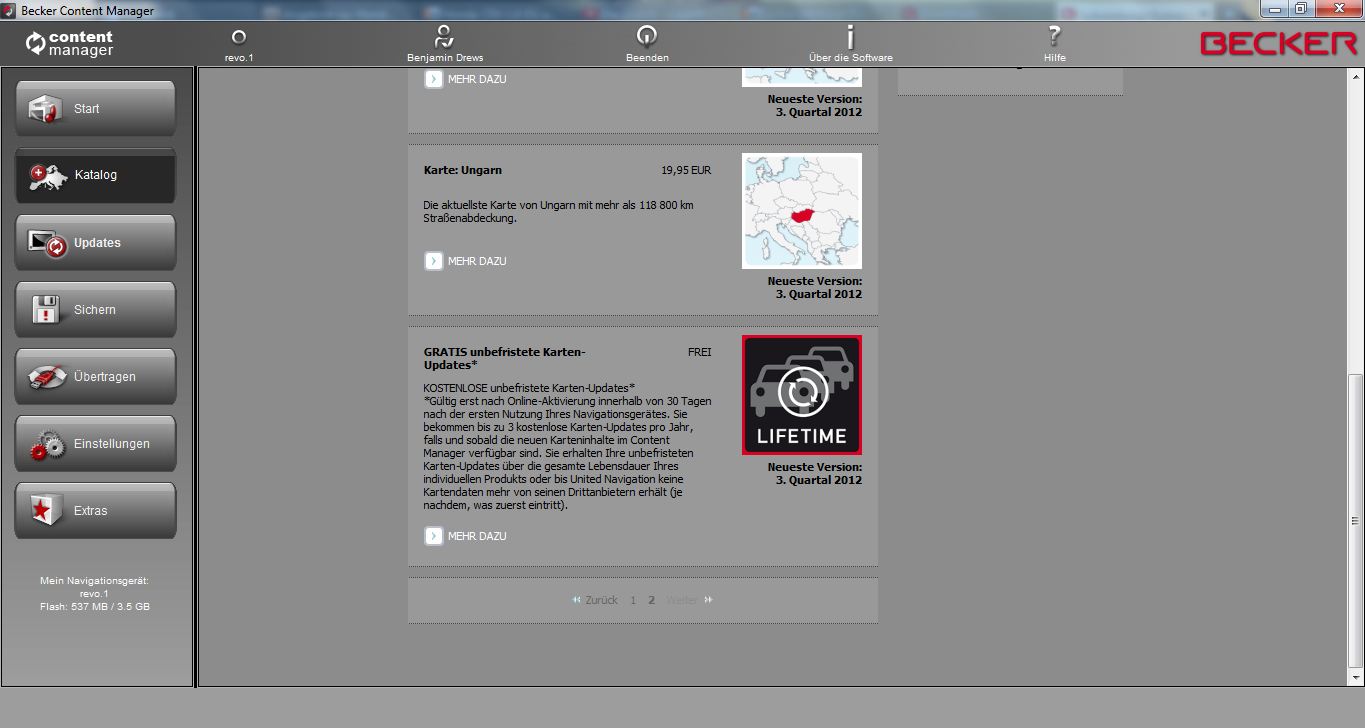Open Einstellungen settings in sidebar
The height and width of the screenshot is (728, 1365).
[95, 444]
